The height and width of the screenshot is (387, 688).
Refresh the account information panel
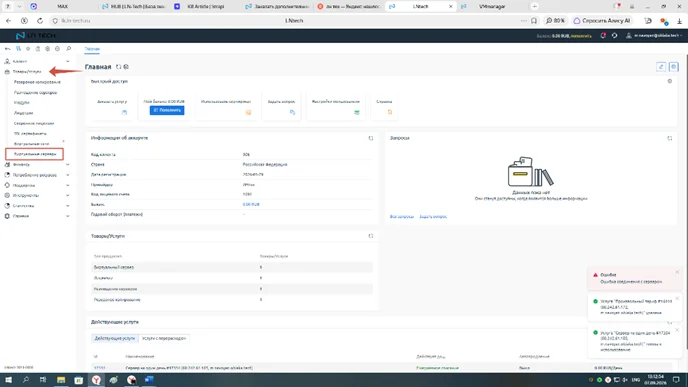click(x=371, y=138)
